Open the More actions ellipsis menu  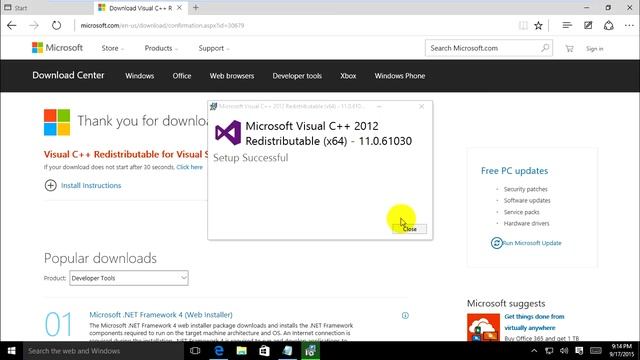click(629, 25)
